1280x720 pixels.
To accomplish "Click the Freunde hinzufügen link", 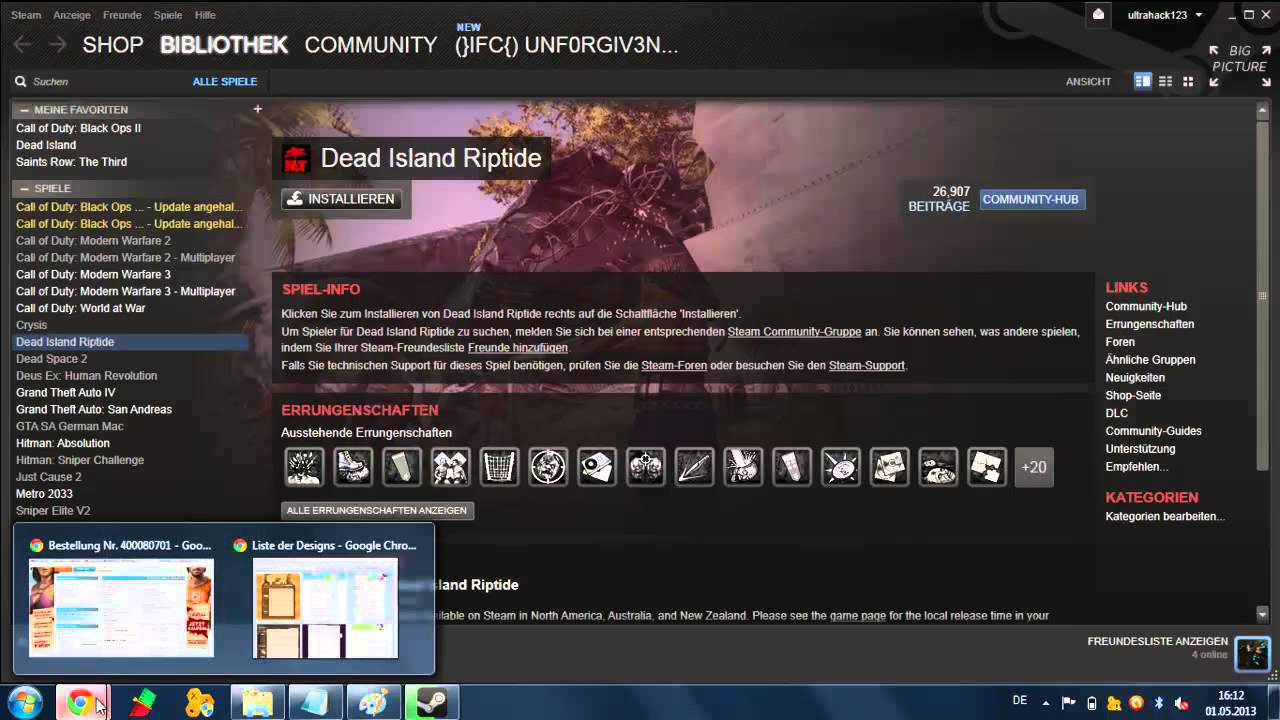I will click(x=518, y=348).
